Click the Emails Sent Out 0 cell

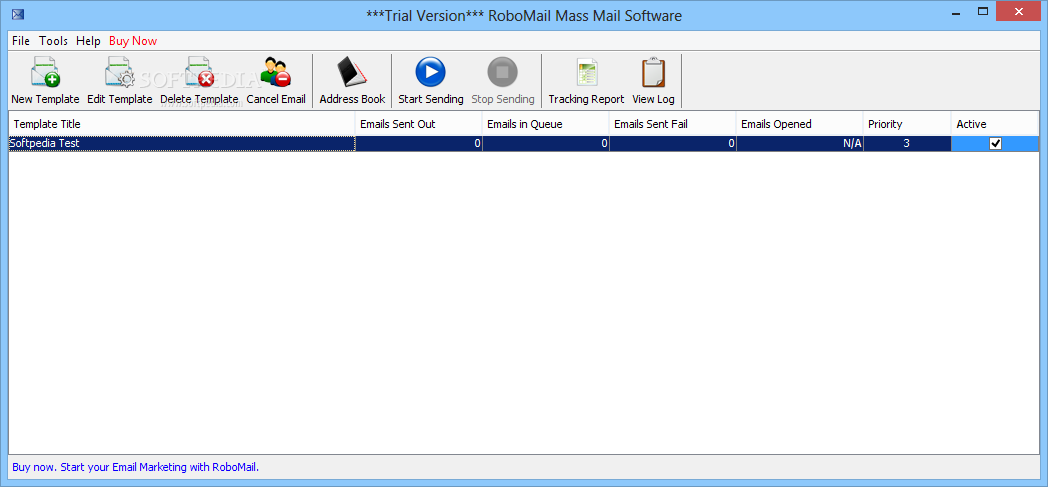point(418,143)
